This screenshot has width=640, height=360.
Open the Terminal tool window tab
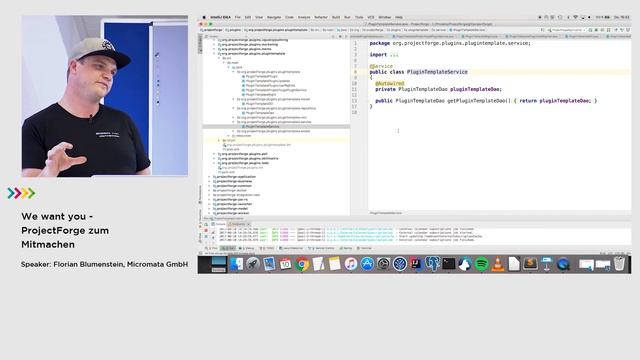point(364,248)
